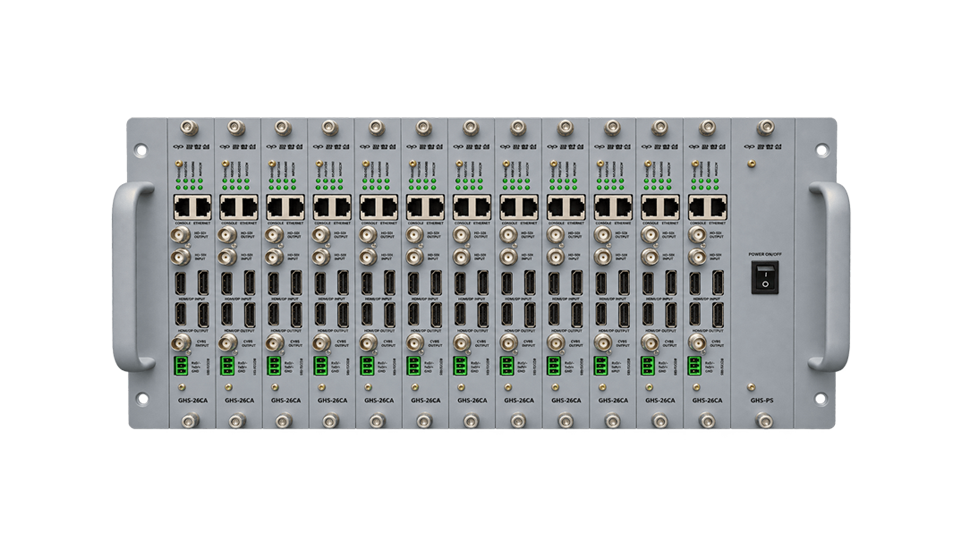Click ETHERNET port on leftmost GHS-26CA card
The height and width of the screenshot is (540, 962).
(x=201, y=207)
